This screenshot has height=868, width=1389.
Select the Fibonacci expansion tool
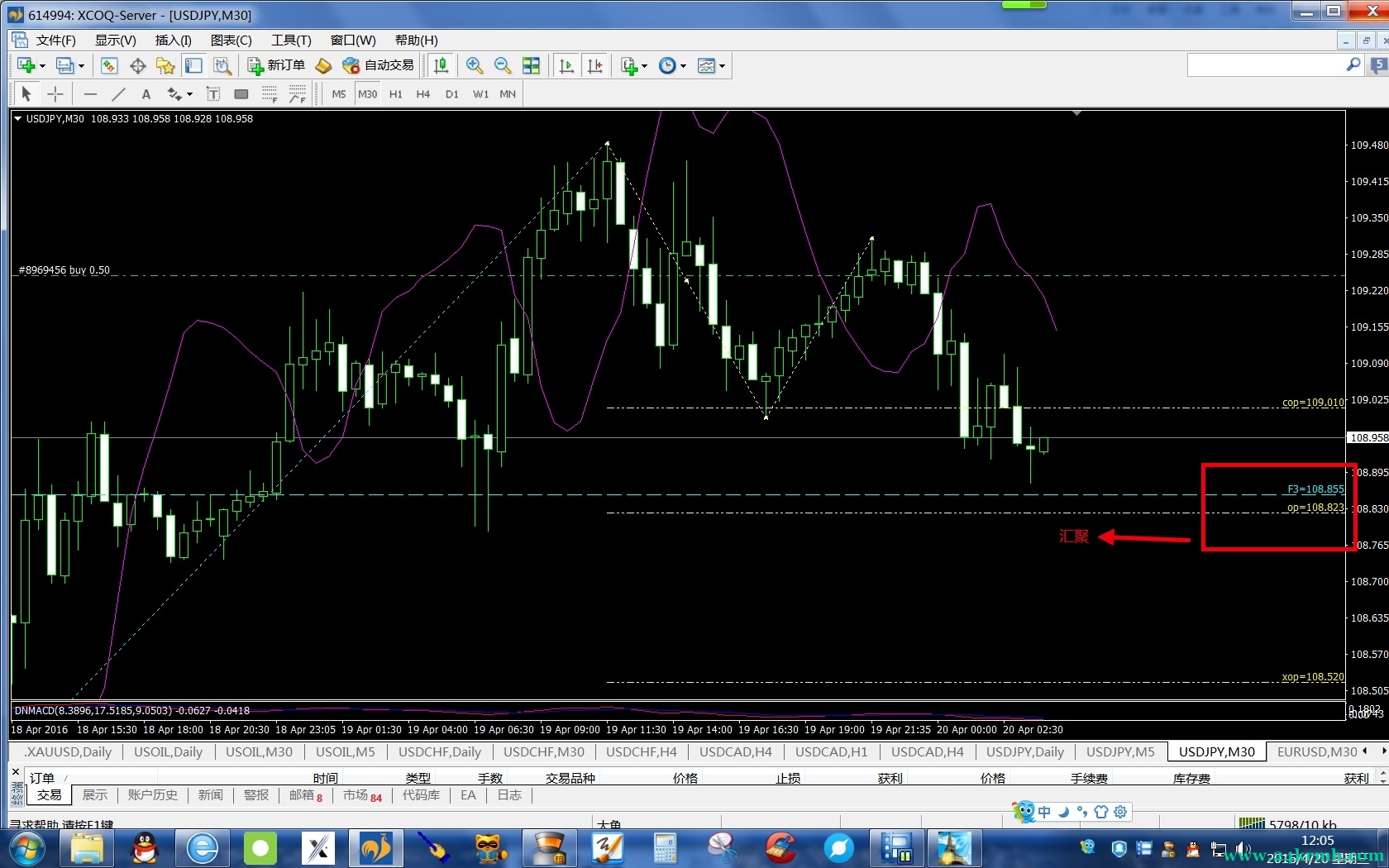tap(298, 94)
